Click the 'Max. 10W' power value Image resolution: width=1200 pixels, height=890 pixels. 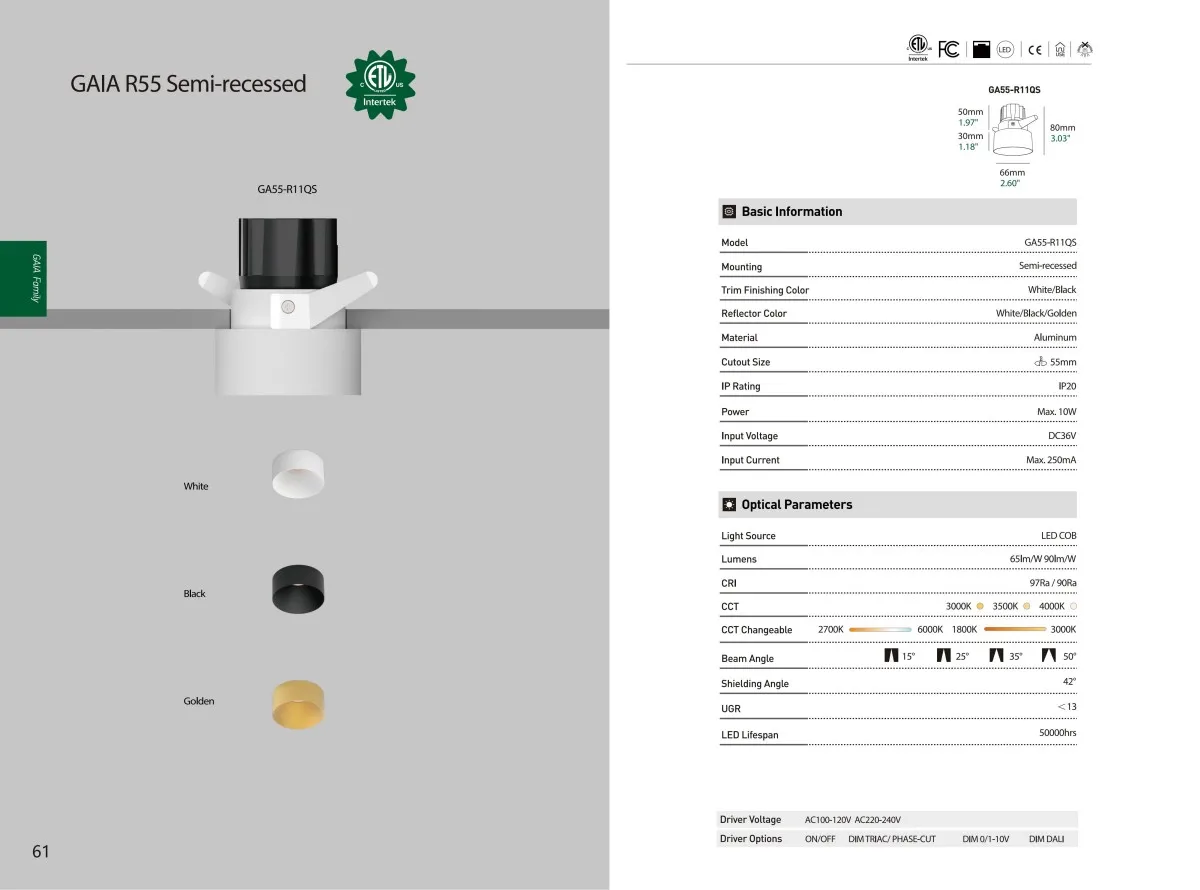coord(1057,412)
